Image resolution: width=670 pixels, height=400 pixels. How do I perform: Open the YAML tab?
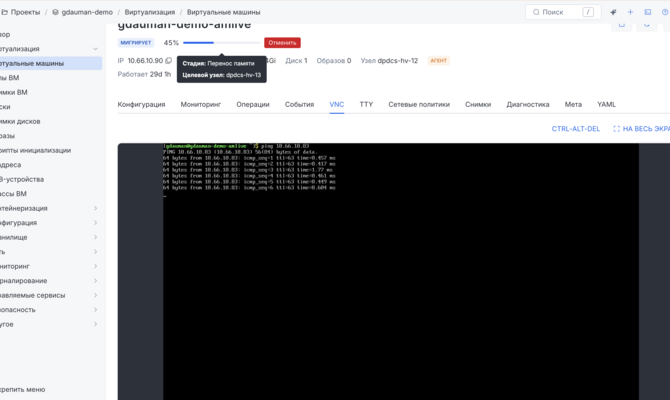coord(606,104)
